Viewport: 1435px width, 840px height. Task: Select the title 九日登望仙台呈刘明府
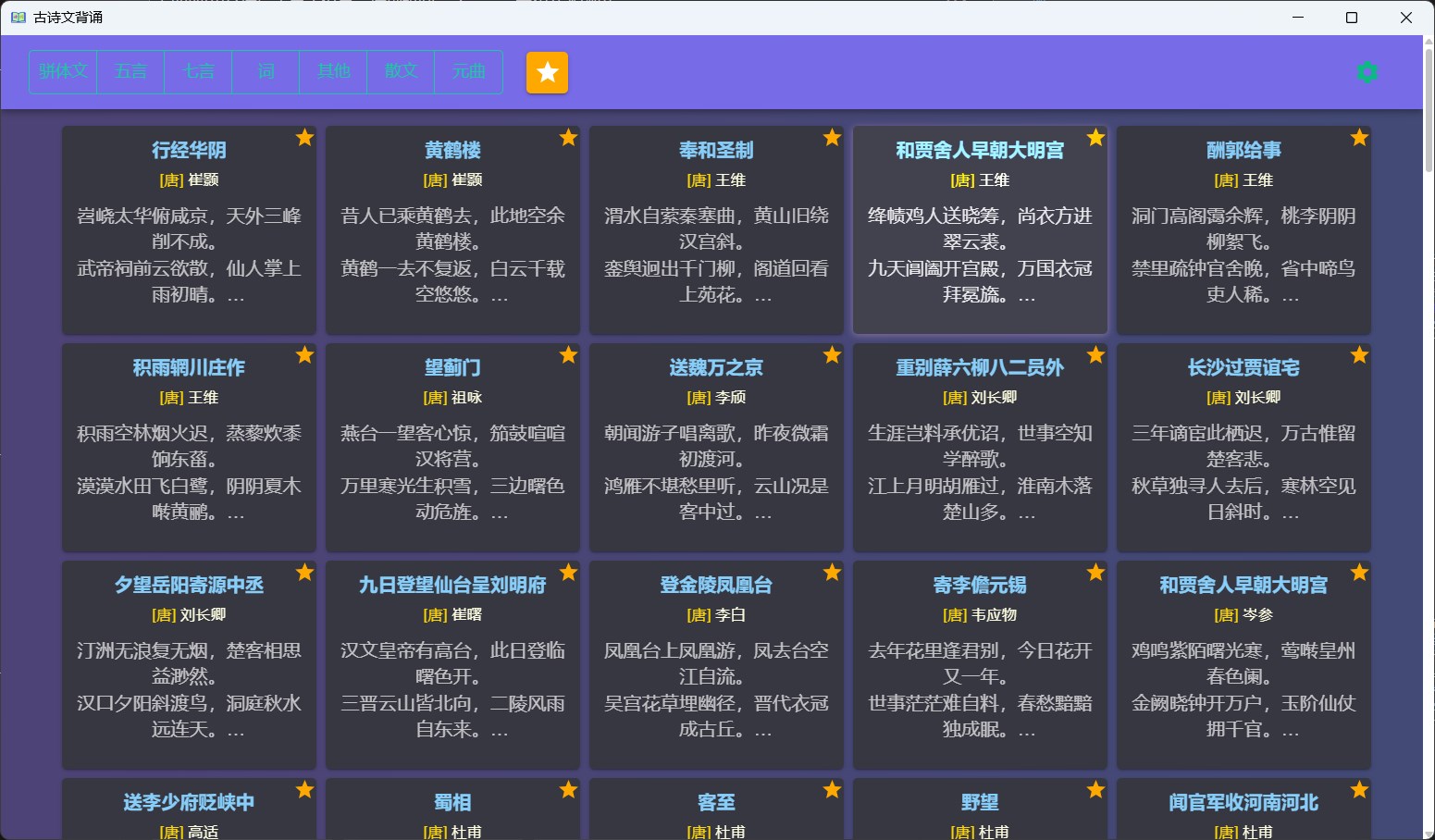pos(452,586)
